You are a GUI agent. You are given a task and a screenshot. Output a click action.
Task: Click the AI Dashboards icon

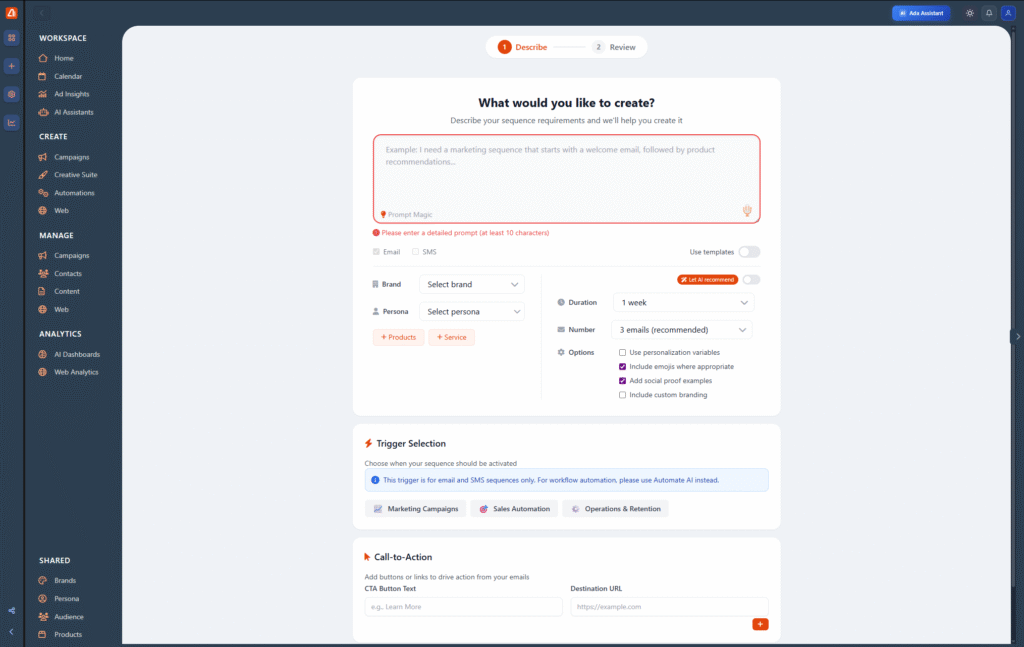tap(43, 355)
